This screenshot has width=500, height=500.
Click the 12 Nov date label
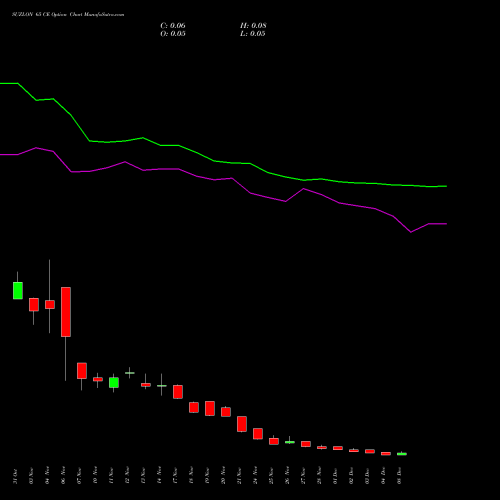pyautogui.click(x=128, y=476)
